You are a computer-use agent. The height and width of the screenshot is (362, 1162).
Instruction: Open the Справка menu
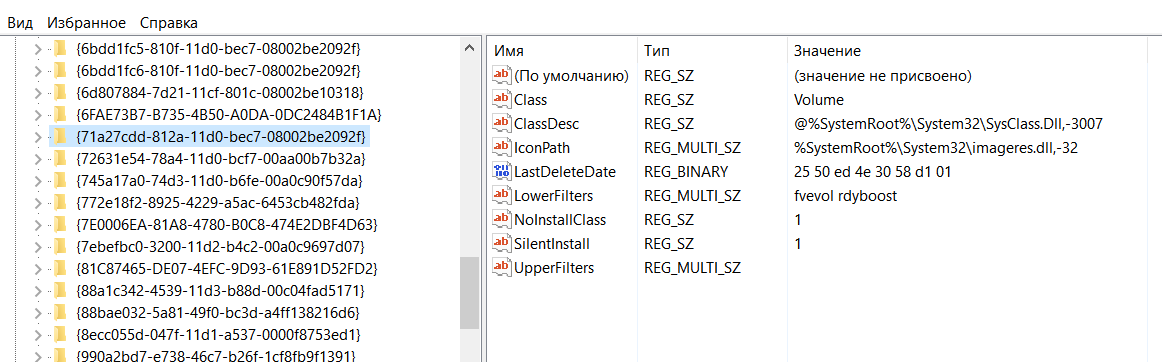(x=169, y=23)
